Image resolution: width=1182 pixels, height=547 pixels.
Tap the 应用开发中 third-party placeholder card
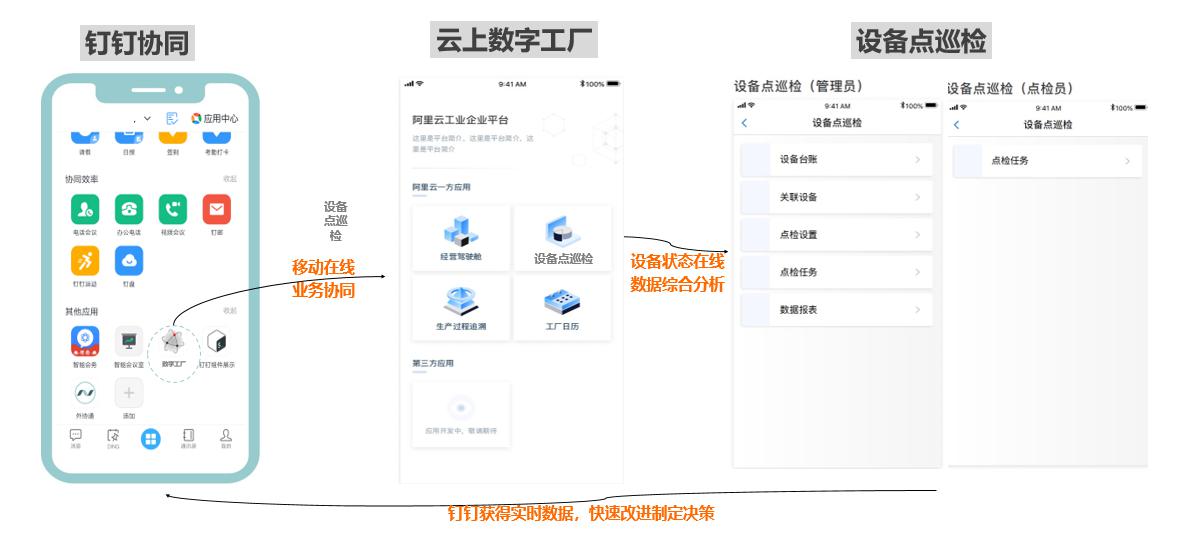[461, 414]
